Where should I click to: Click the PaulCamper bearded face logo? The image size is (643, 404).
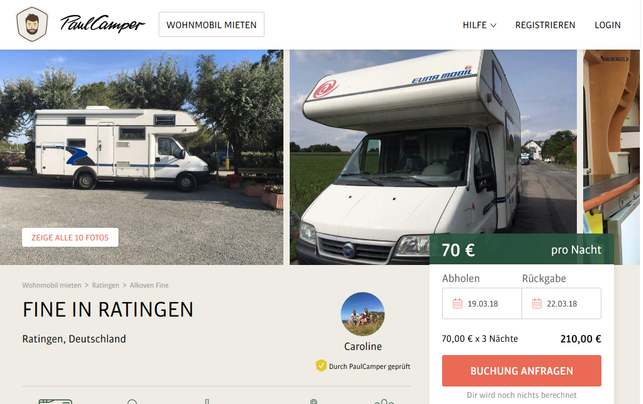32,24
